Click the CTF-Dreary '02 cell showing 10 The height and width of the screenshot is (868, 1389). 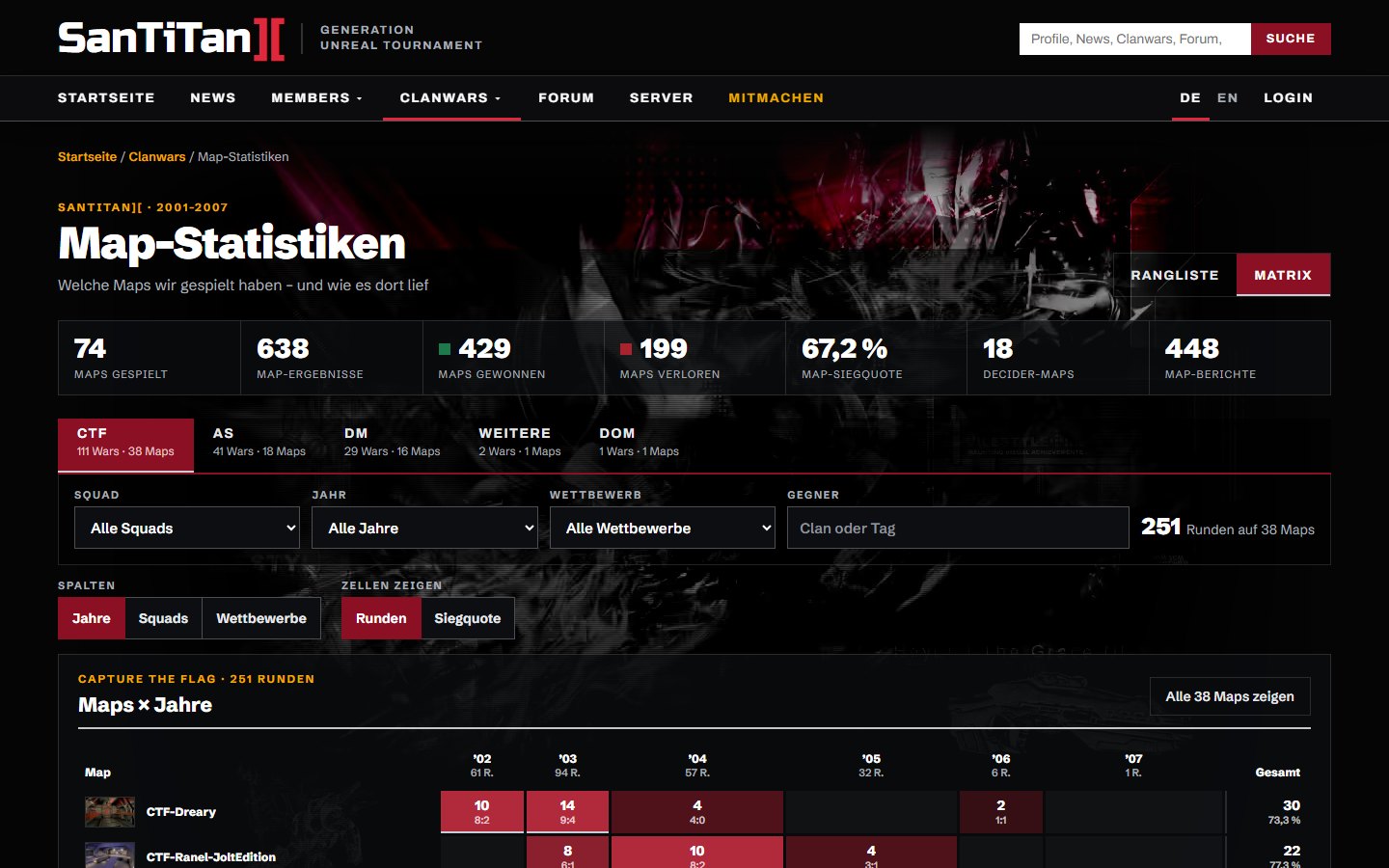click(x=482, y=812)
